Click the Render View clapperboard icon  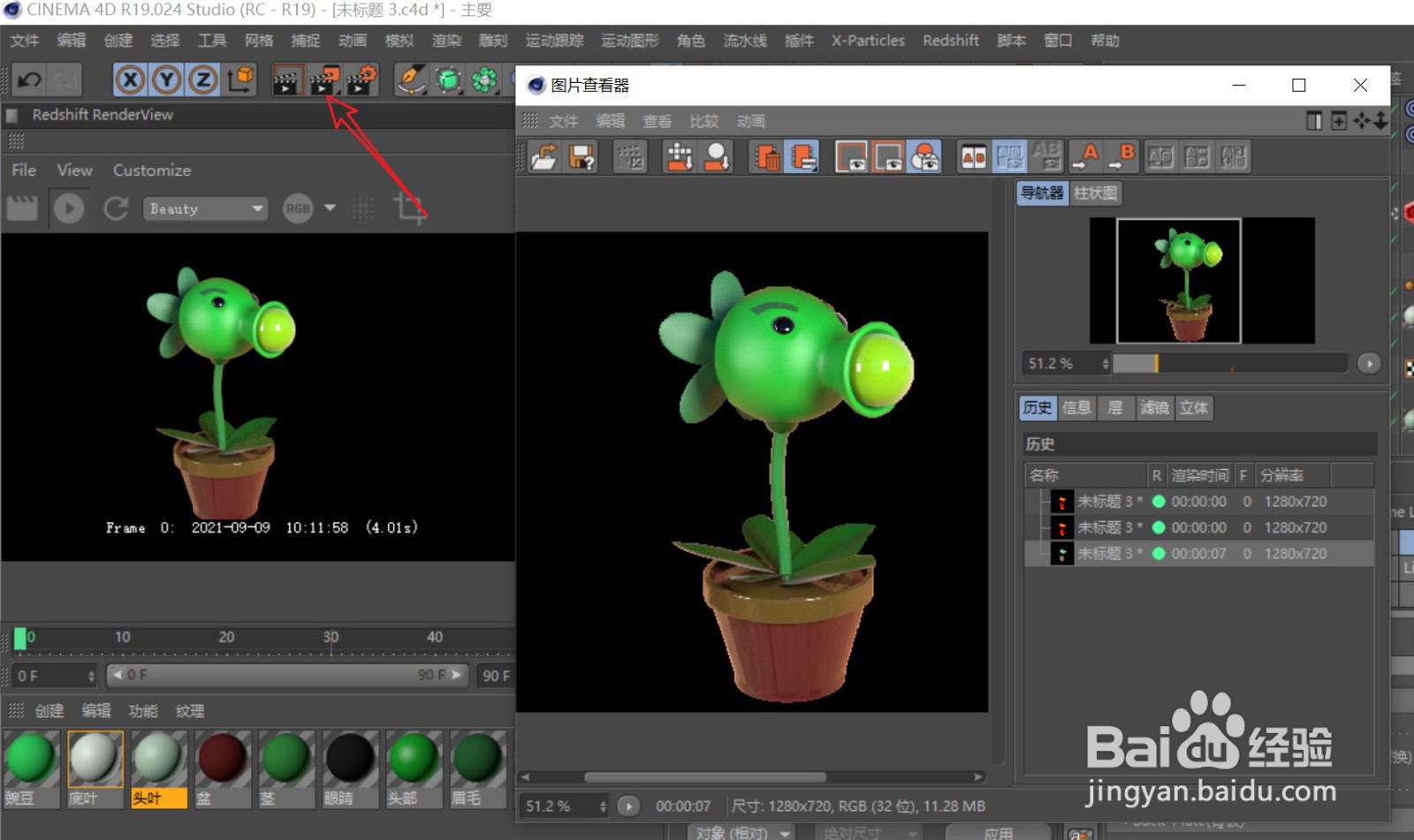(286, 80)
